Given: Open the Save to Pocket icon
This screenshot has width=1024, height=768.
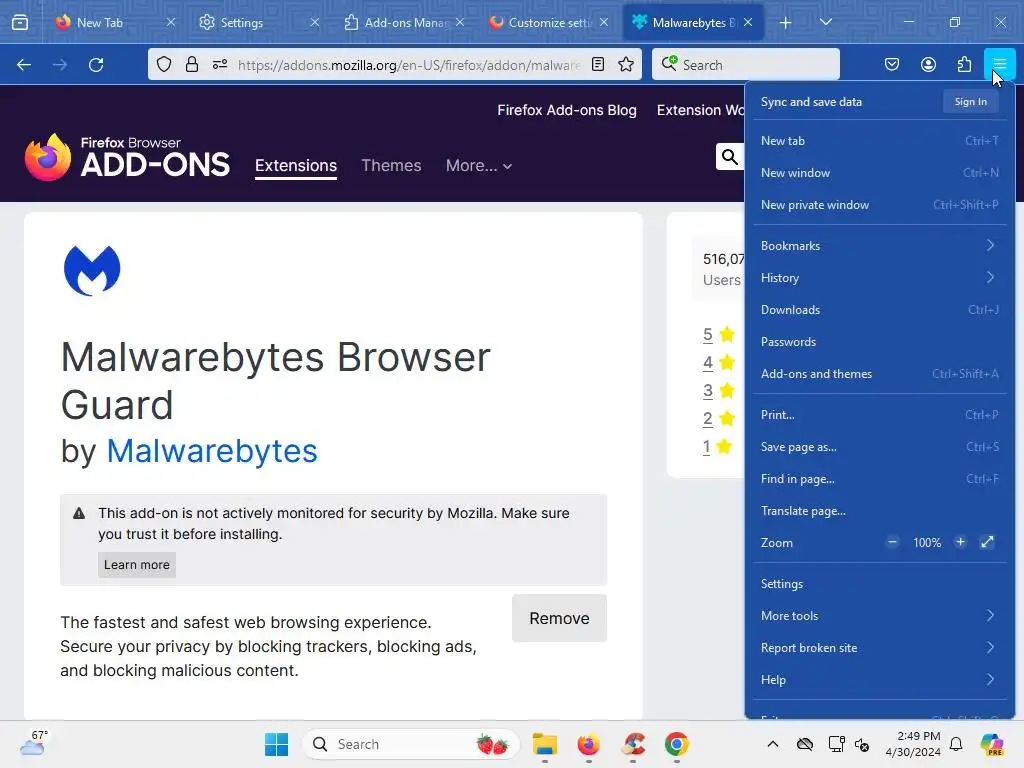Looking at the screenshot, I should [891, 64].
